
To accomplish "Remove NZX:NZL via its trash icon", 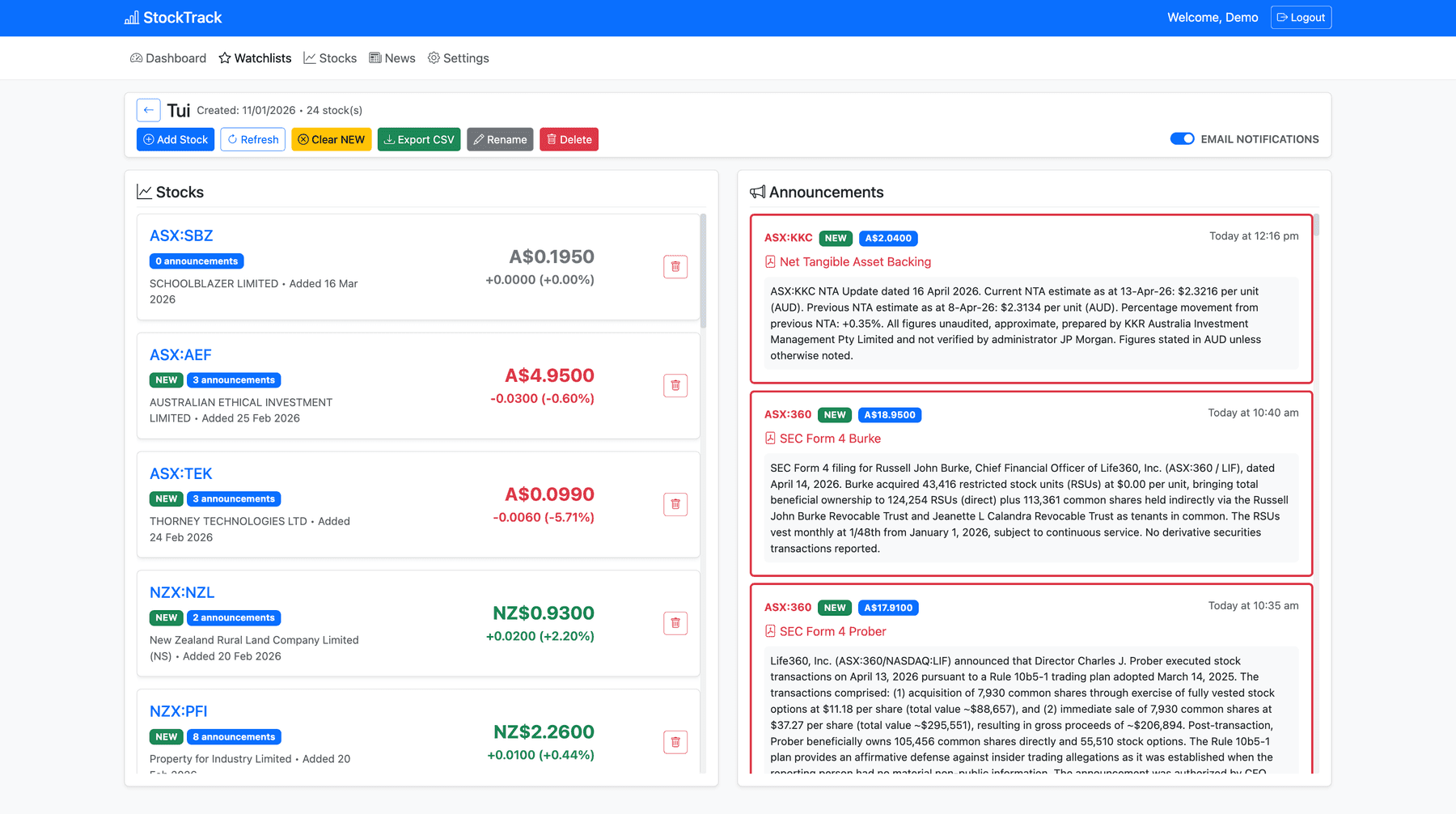I will pos(675,623).
